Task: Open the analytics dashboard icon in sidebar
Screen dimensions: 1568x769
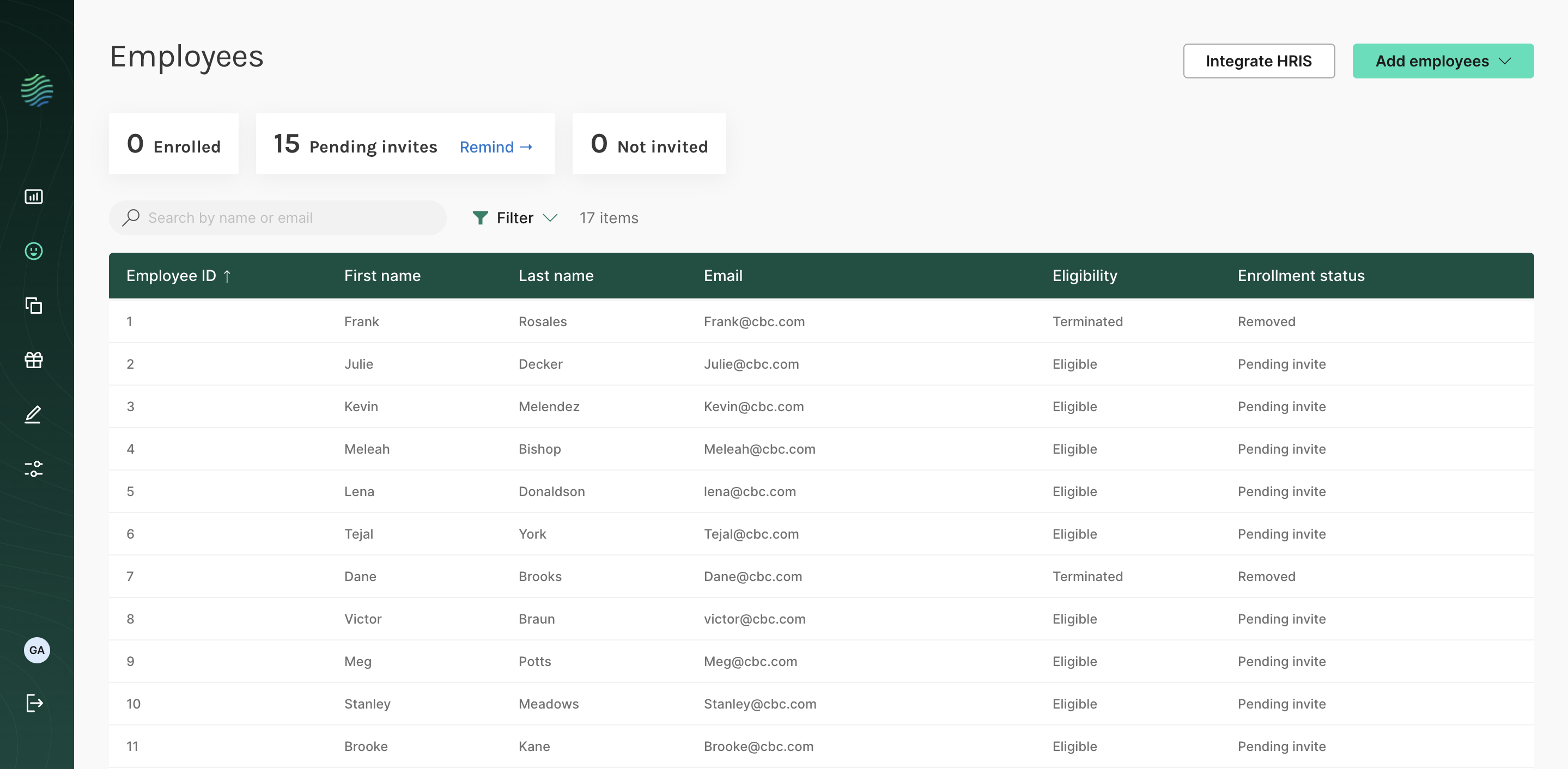Action: tap(33, 197)
